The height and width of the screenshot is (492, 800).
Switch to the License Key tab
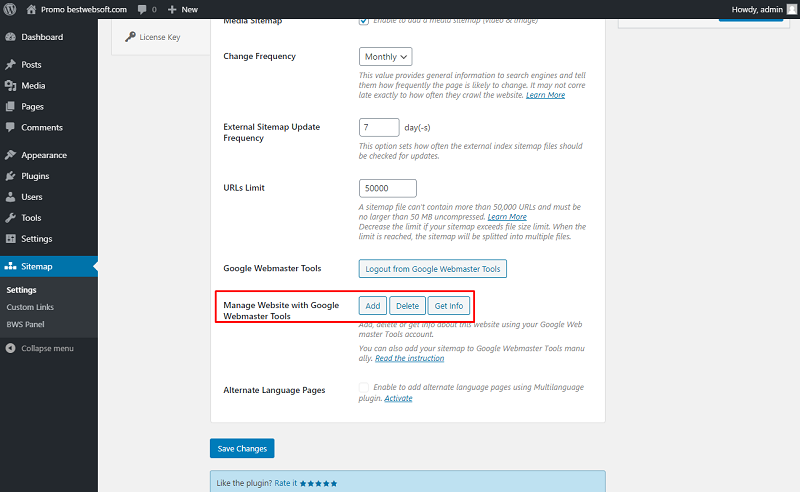point(160,37)
